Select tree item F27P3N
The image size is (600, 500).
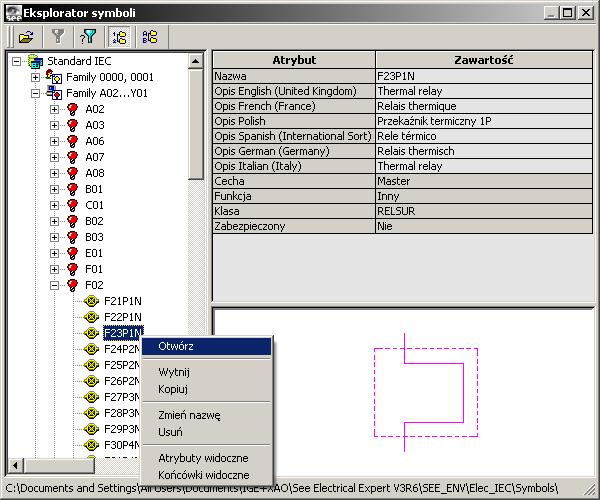[122, 397]
